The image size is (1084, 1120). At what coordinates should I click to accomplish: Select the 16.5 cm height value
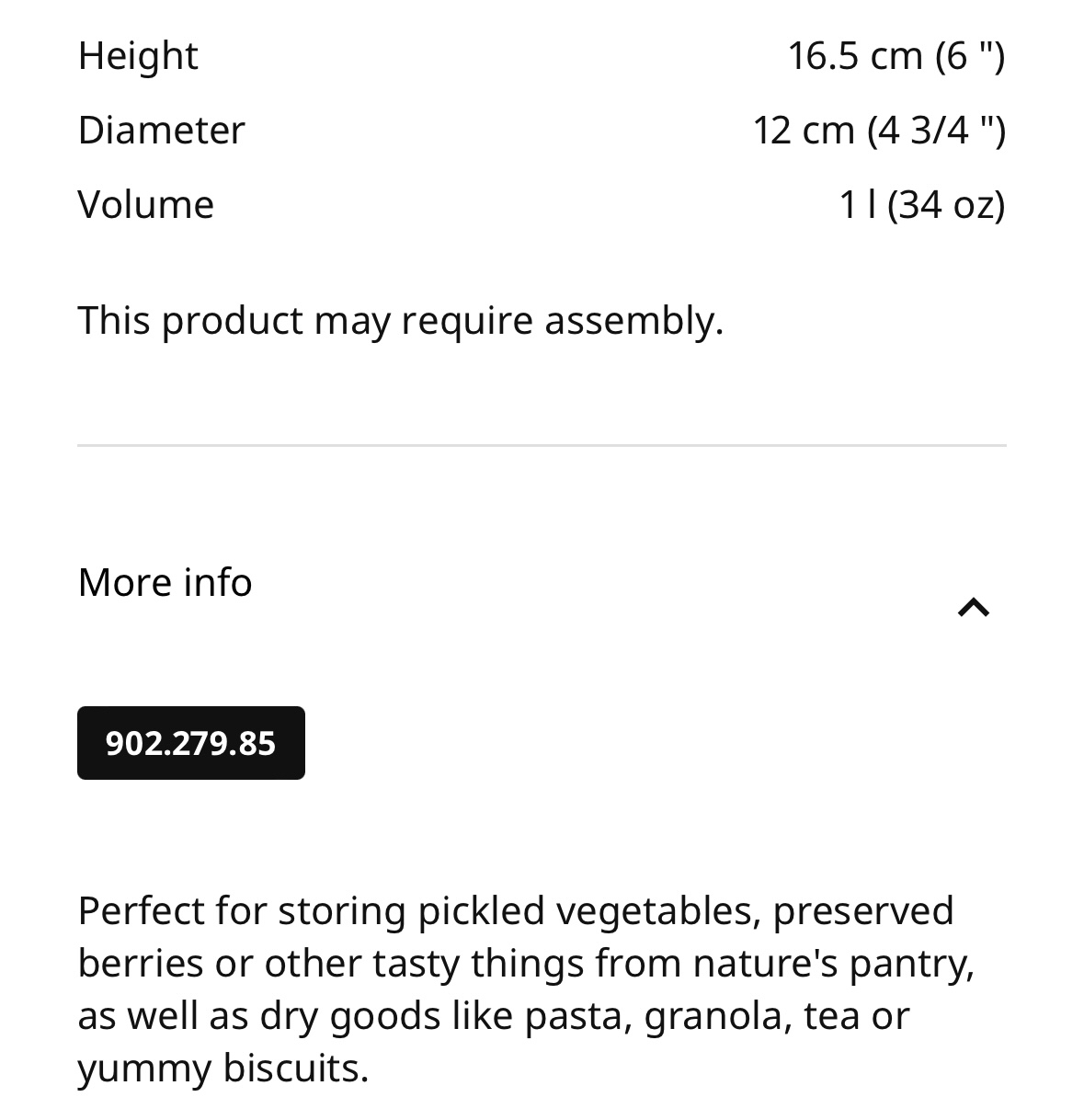click(x=896, y=56)
